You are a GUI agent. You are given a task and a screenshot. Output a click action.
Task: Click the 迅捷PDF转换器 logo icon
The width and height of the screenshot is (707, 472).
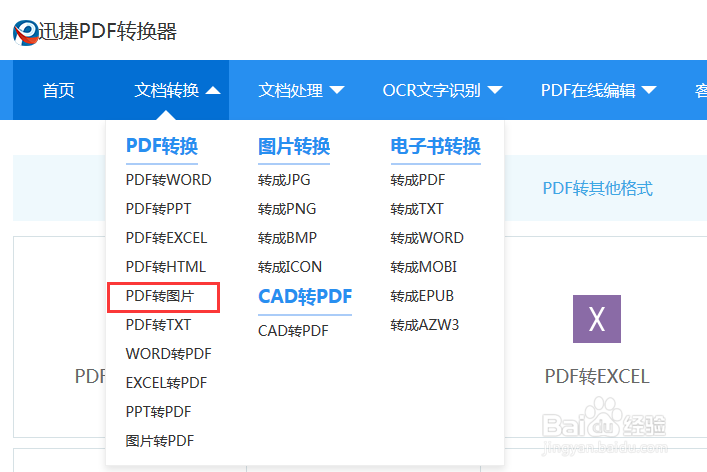pos(26,33)
